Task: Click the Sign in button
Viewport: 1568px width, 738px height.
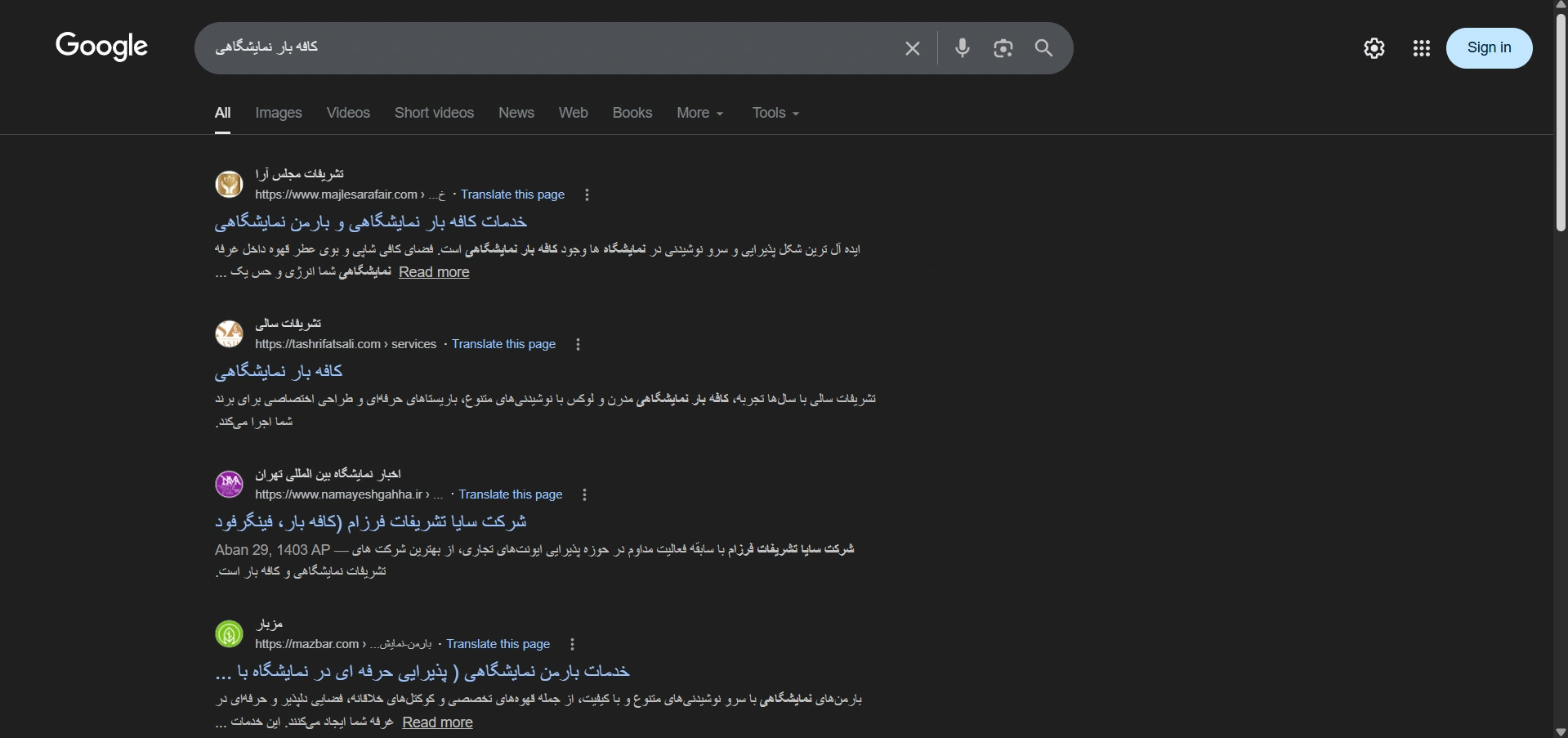Action: (1489, 48)
